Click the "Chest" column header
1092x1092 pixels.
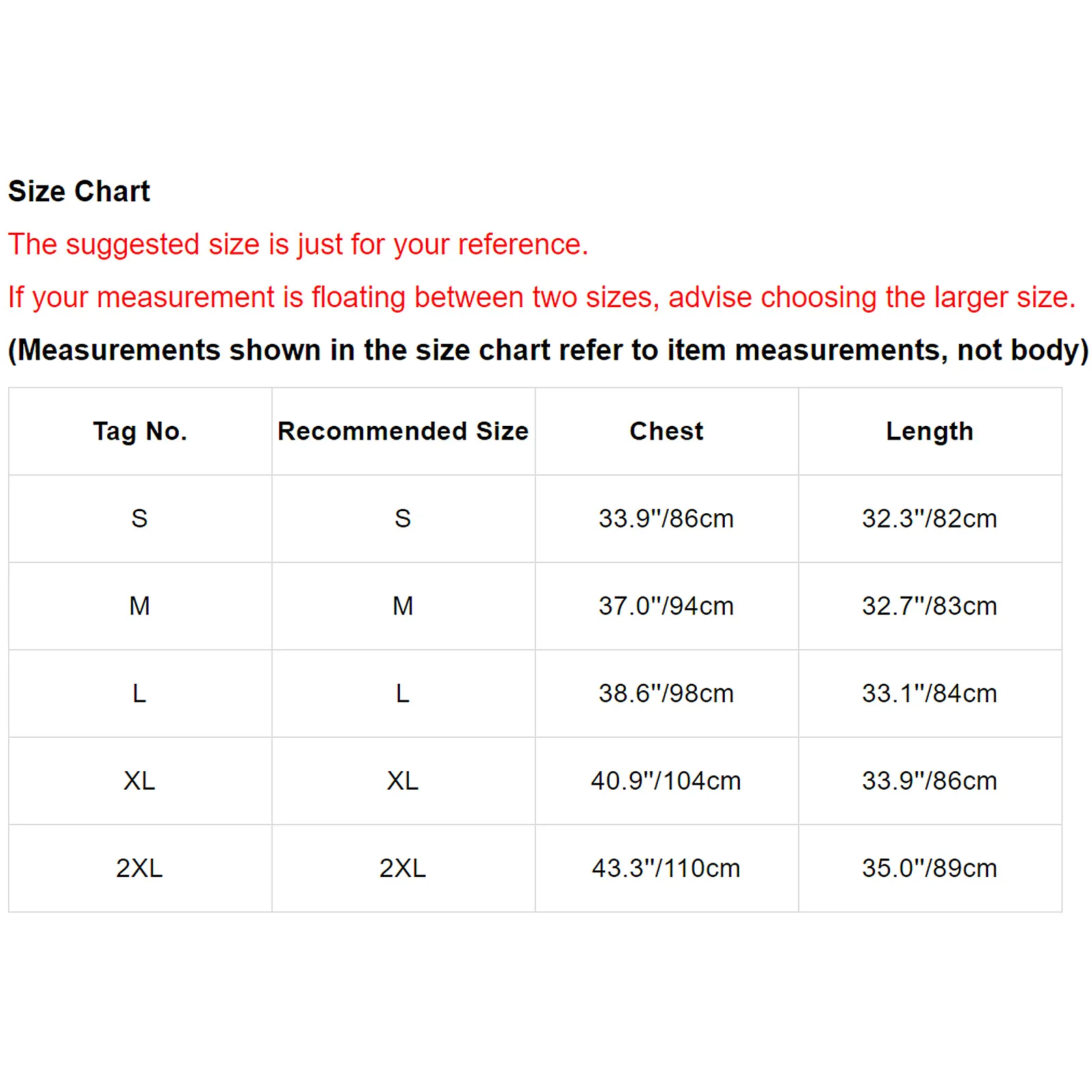(666, 431)
